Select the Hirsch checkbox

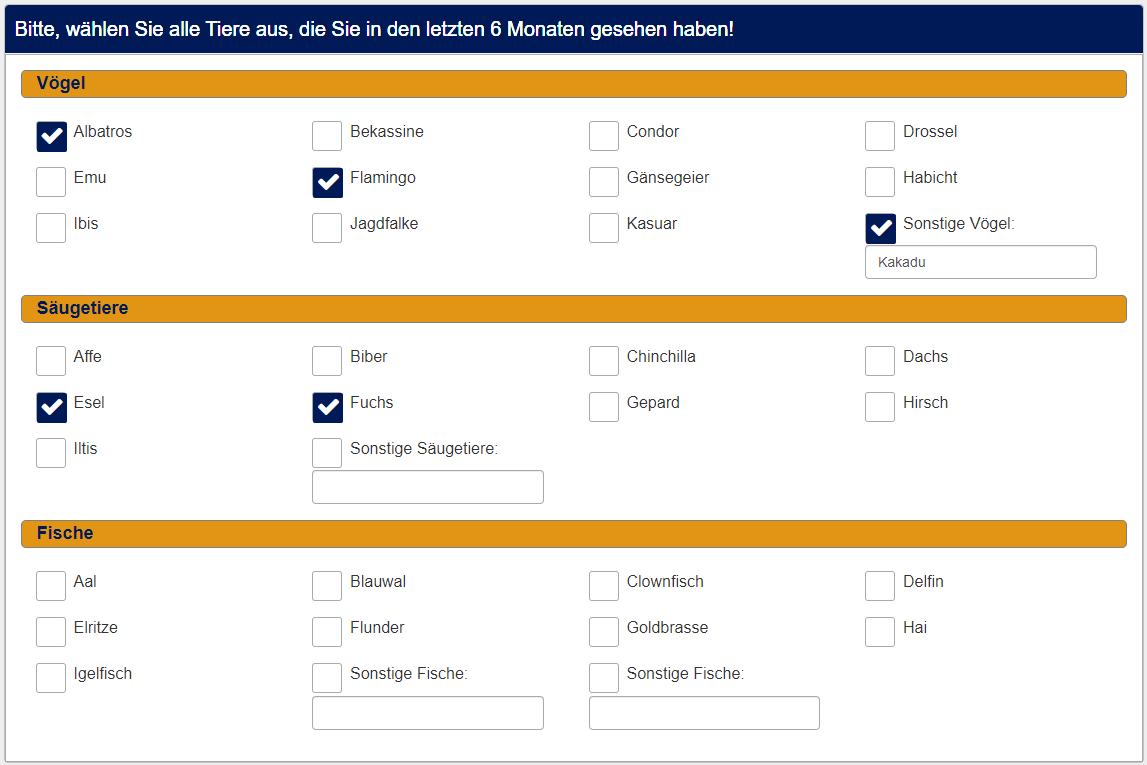tap(880, 407)
